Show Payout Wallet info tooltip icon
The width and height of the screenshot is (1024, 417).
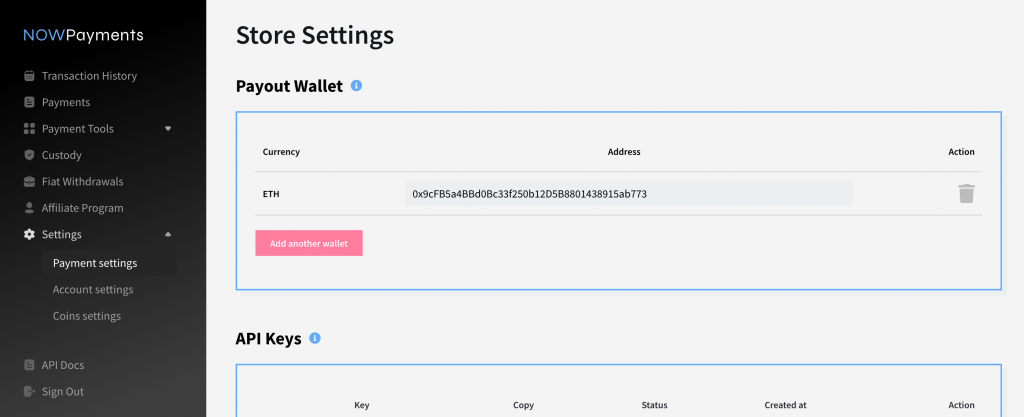(x=356, y=86)
